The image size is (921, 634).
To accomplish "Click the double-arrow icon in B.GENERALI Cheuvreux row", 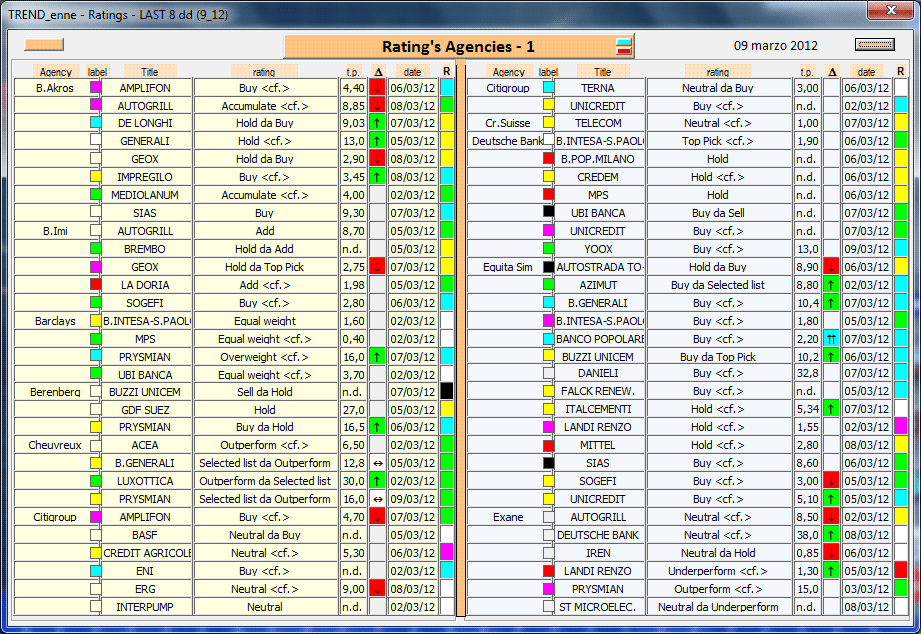I will coord(378,463).
